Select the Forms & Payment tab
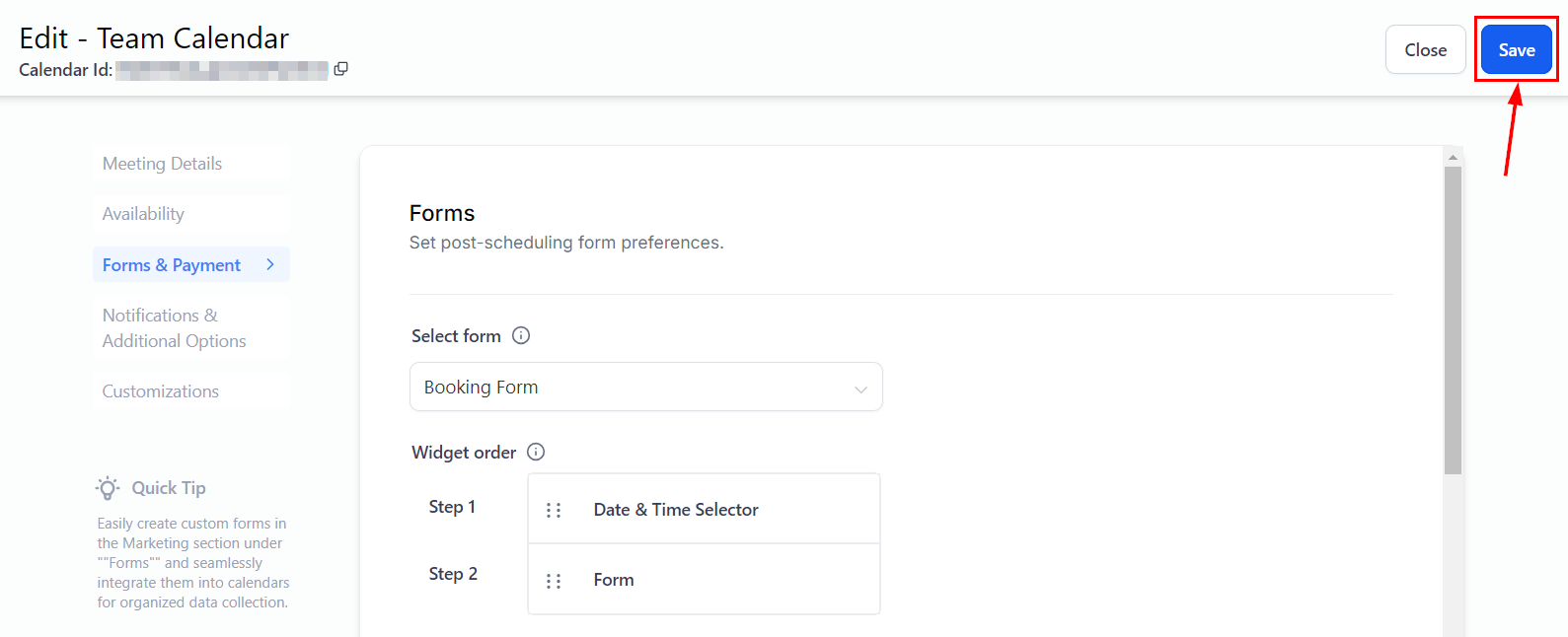1568x637 pixels. tap(172, 265)
